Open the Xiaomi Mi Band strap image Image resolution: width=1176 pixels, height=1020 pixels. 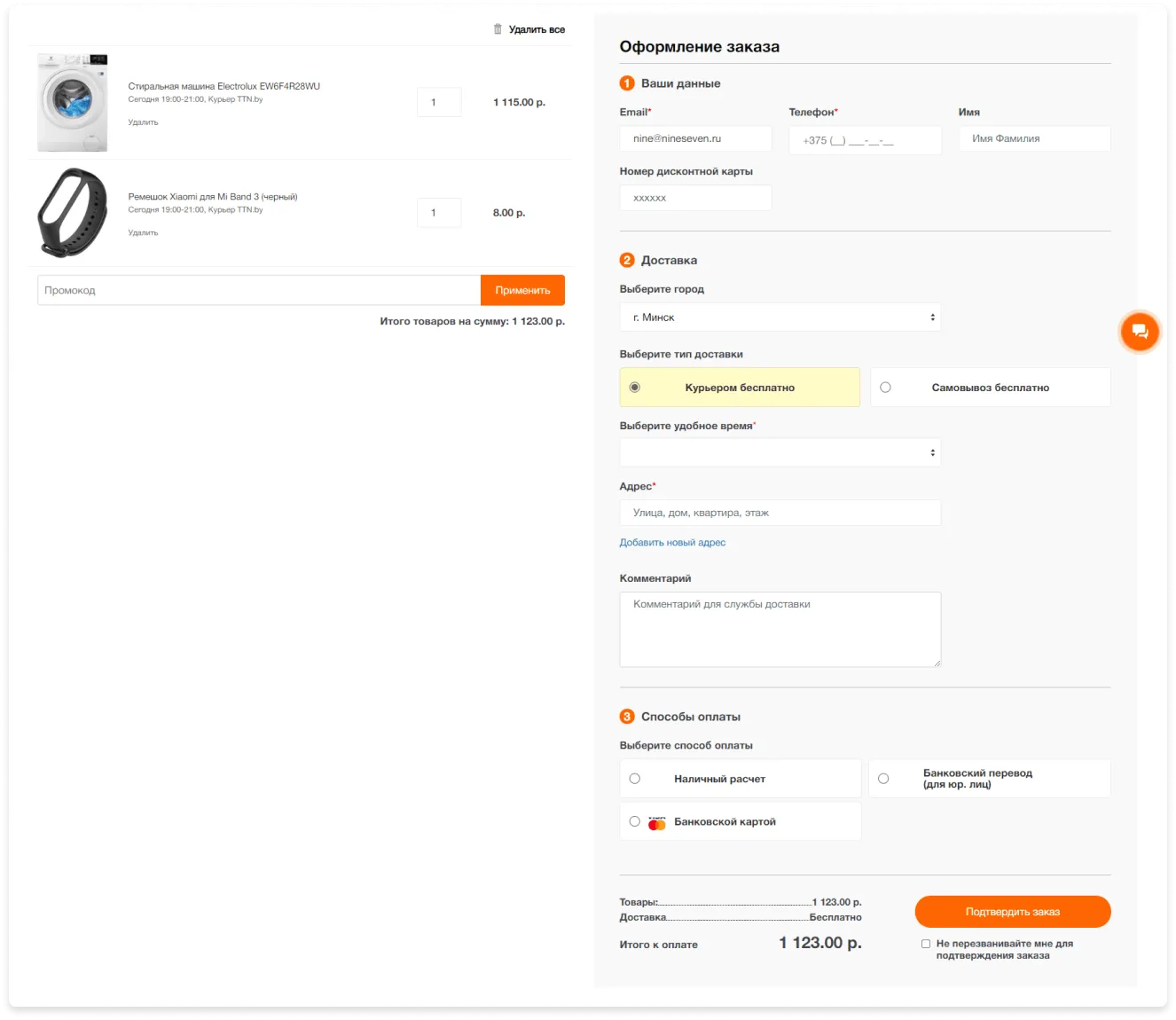pyautogui.click(x=73, y=213)
